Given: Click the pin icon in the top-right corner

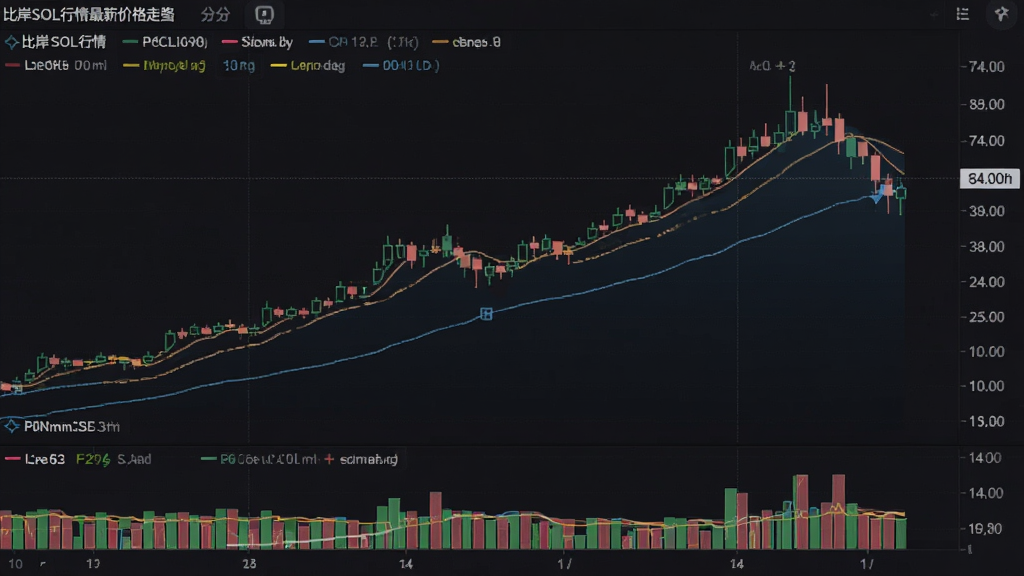Looking at the screenshot, I should 1001,14.
